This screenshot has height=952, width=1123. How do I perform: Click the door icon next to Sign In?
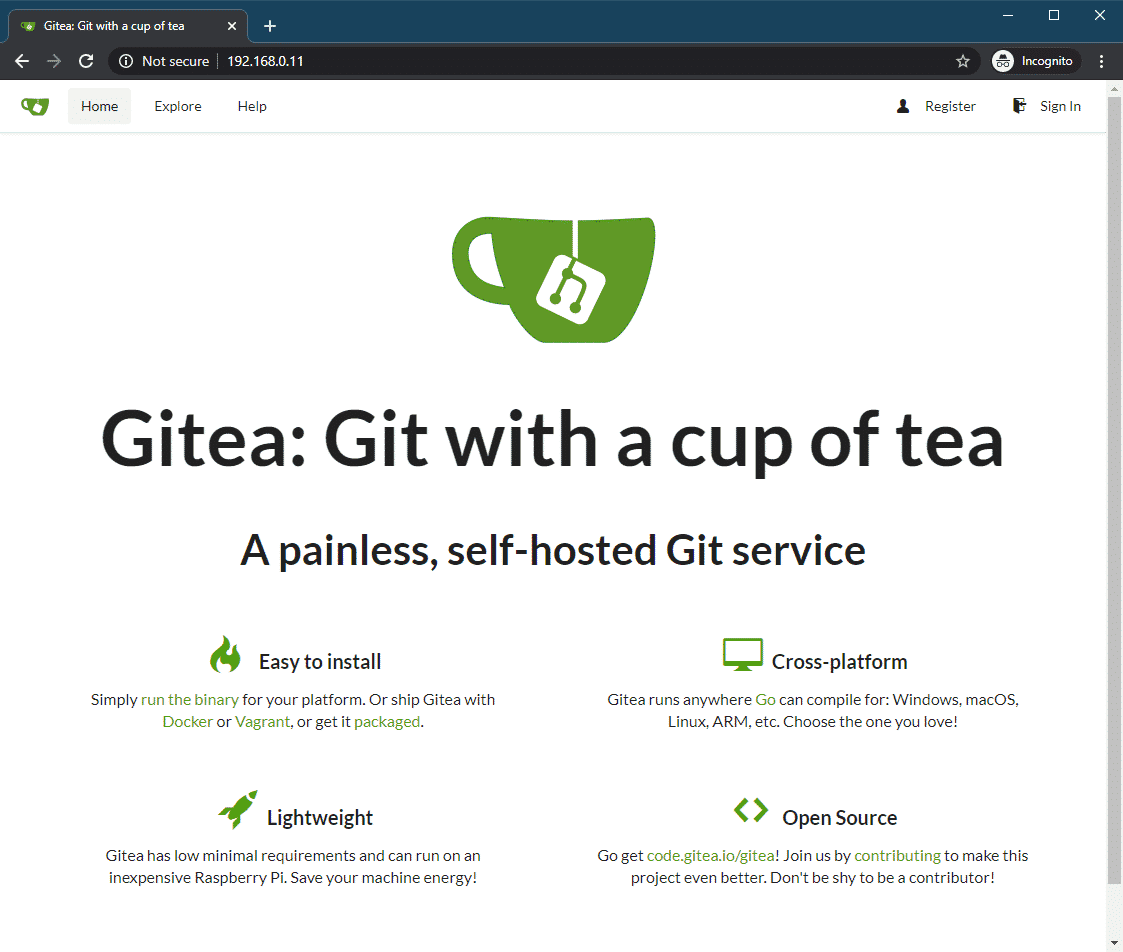1019,105
